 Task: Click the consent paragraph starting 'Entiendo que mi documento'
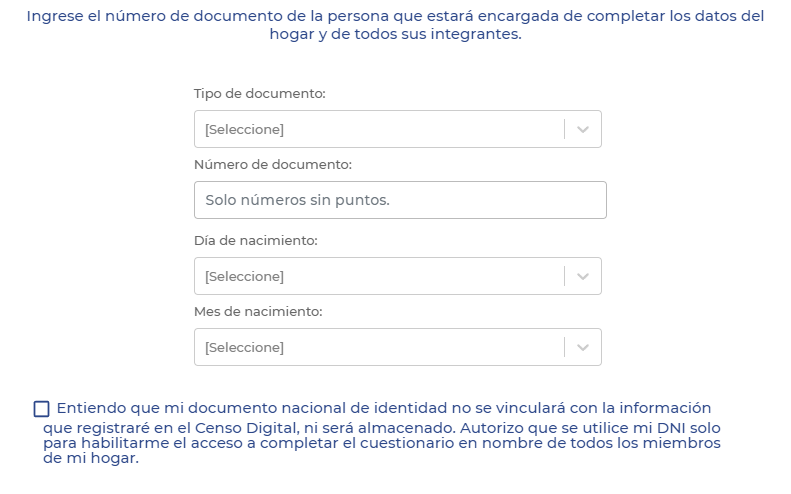pos(382,432)
